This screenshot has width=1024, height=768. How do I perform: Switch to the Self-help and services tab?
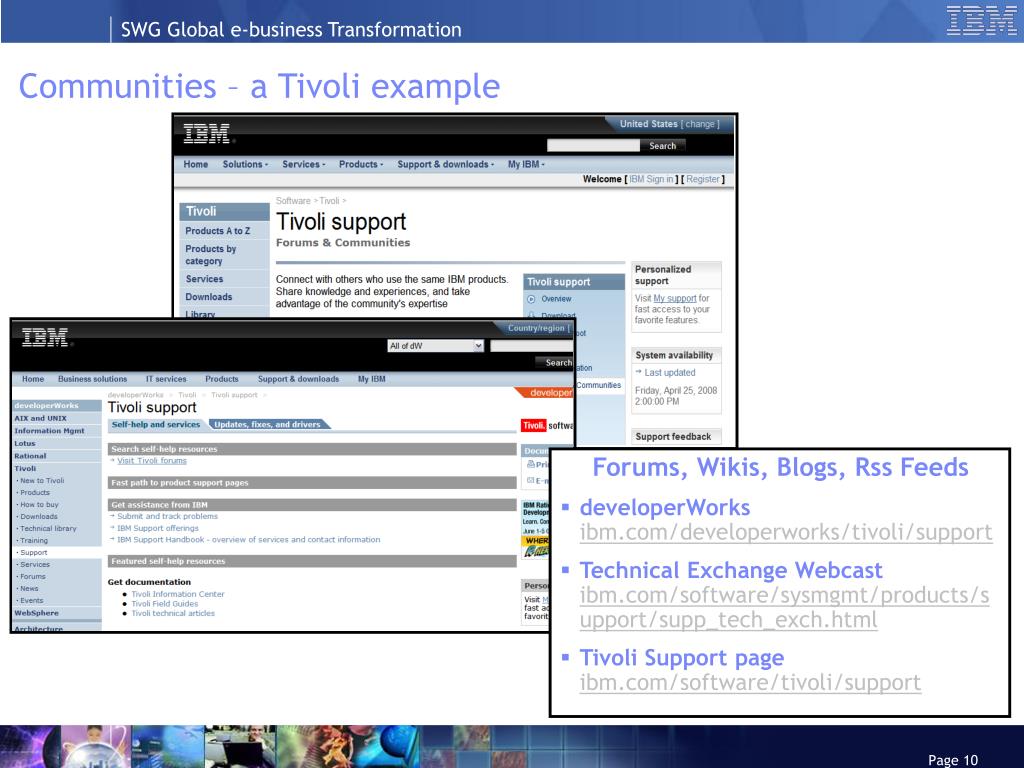pos(156,424)
